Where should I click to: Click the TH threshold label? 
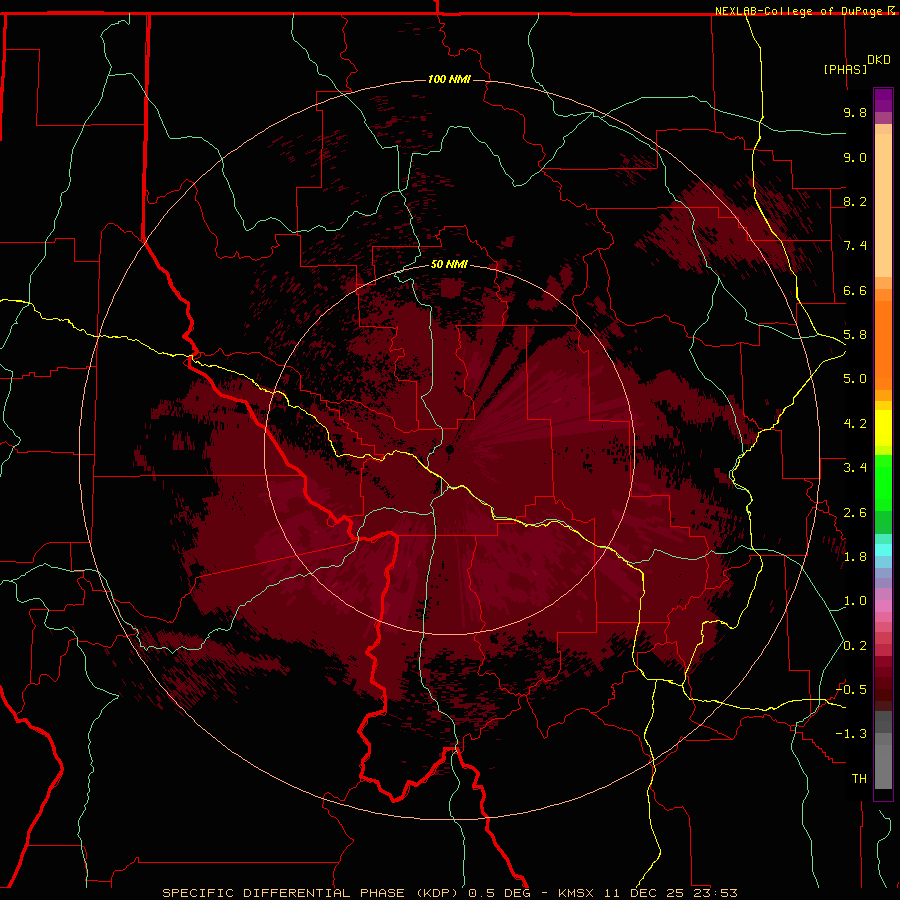(x=859, y=779)
